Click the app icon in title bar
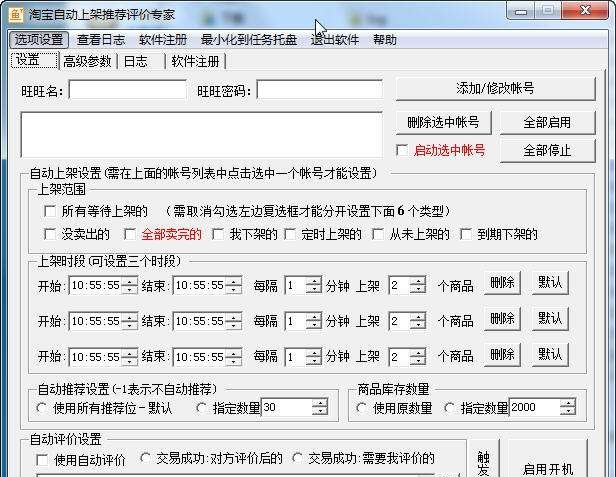Image resolution: width=616 pixels, height=477 pixels. click(x=16, y=15)
